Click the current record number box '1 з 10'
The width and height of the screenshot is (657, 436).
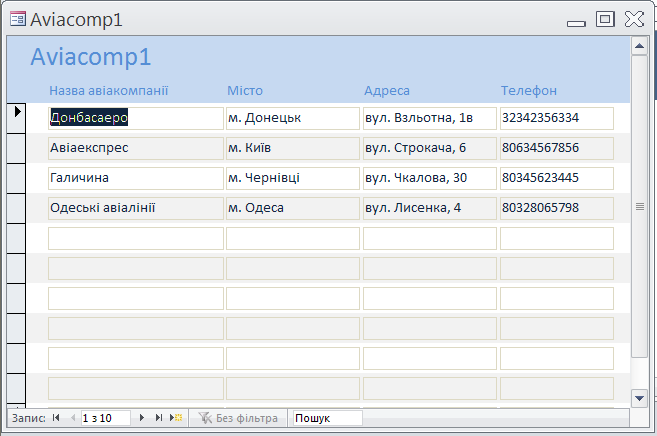point(105,418)
